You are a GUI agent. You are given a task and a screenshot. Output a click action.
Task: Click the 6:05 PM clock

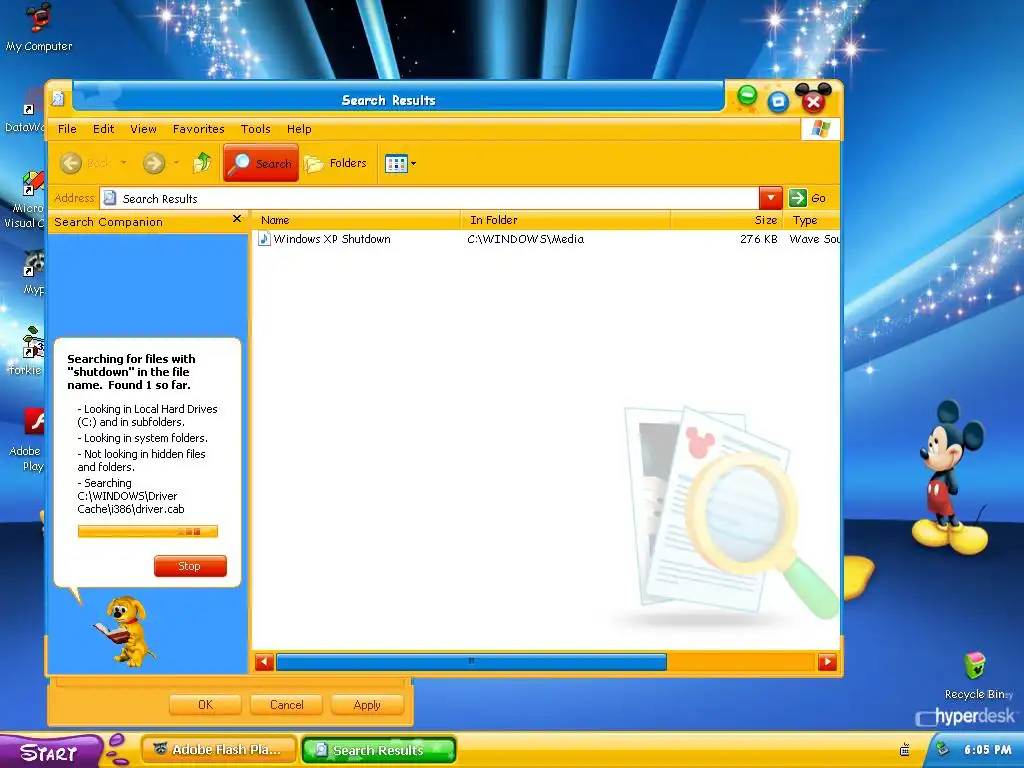click(987, 750)
